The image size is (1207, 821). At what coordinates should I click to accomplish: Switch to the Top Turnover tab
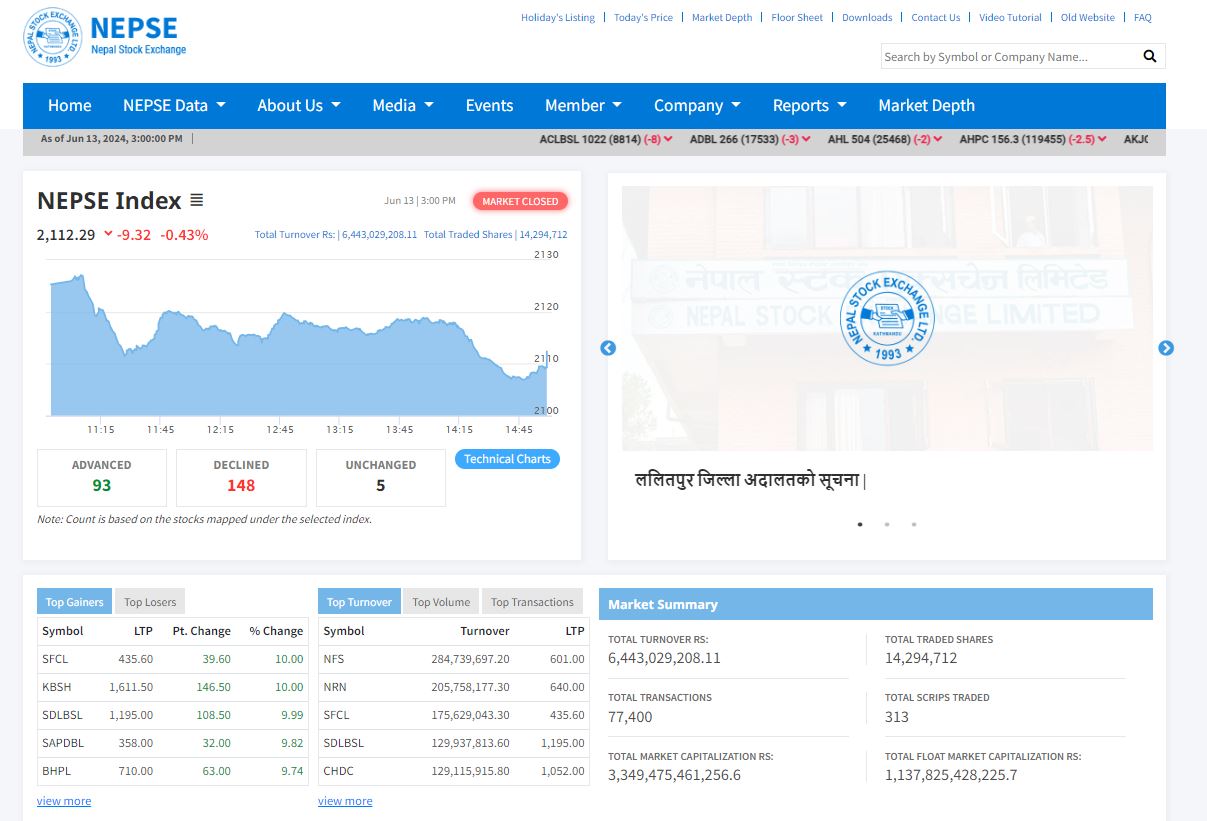pos(359,602)
